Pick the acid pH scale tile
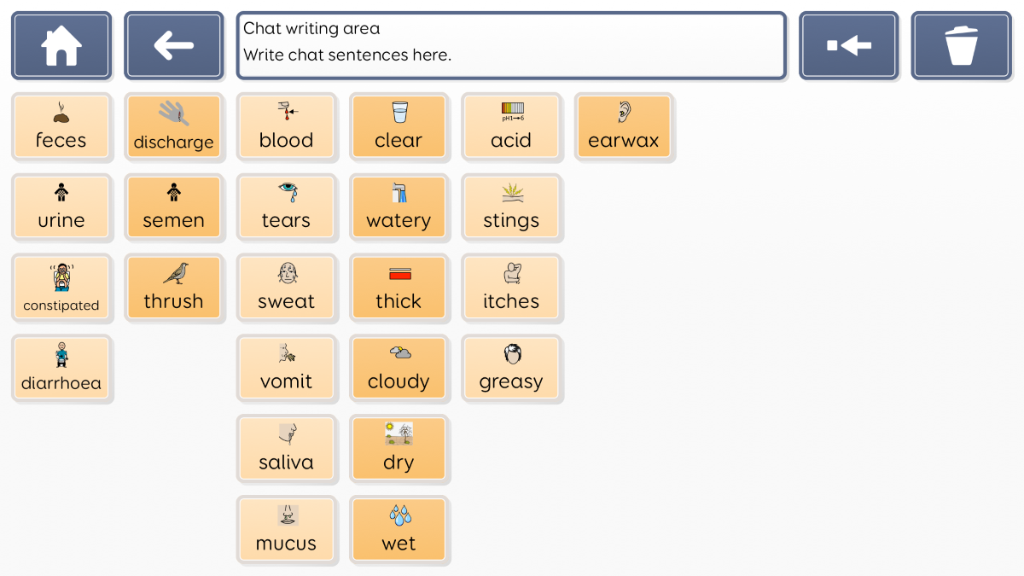 pyautogui.click(x=511, y=127)
